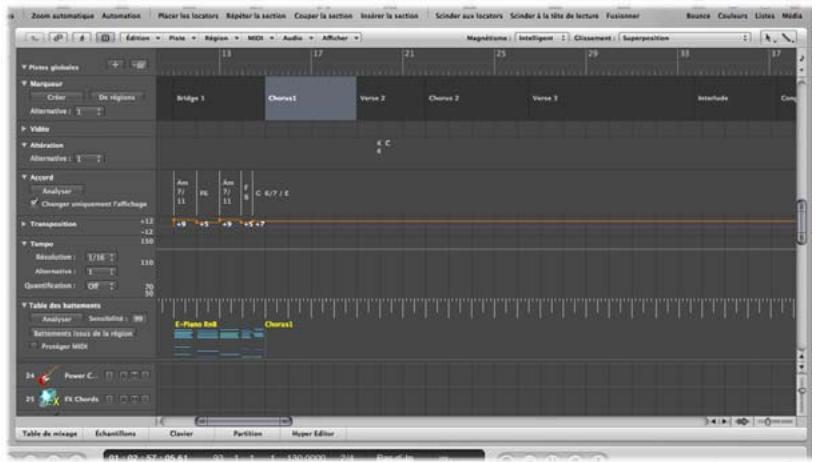Viewport: 817px width, 462px height.
Task: Click the small note icon above vertical scrollbar
Action: pos(801,58)
